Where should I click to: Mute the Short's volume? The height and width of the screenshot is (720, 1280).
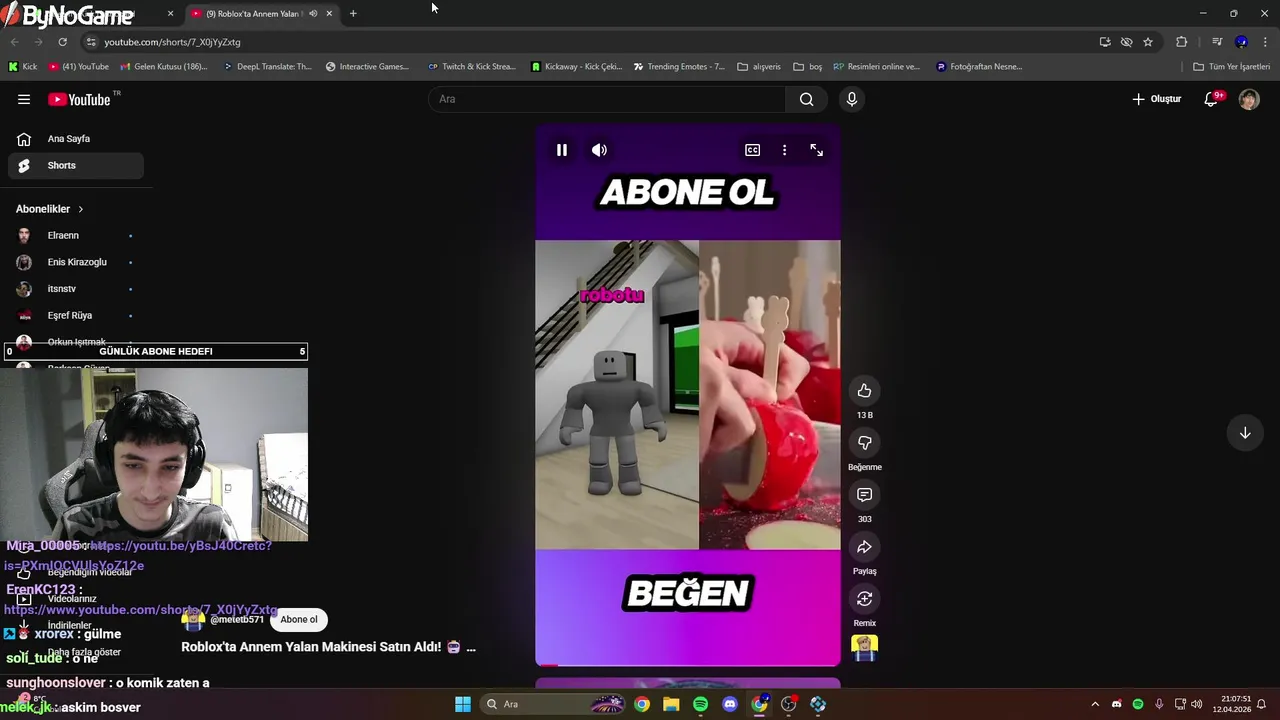coord(599,150)
